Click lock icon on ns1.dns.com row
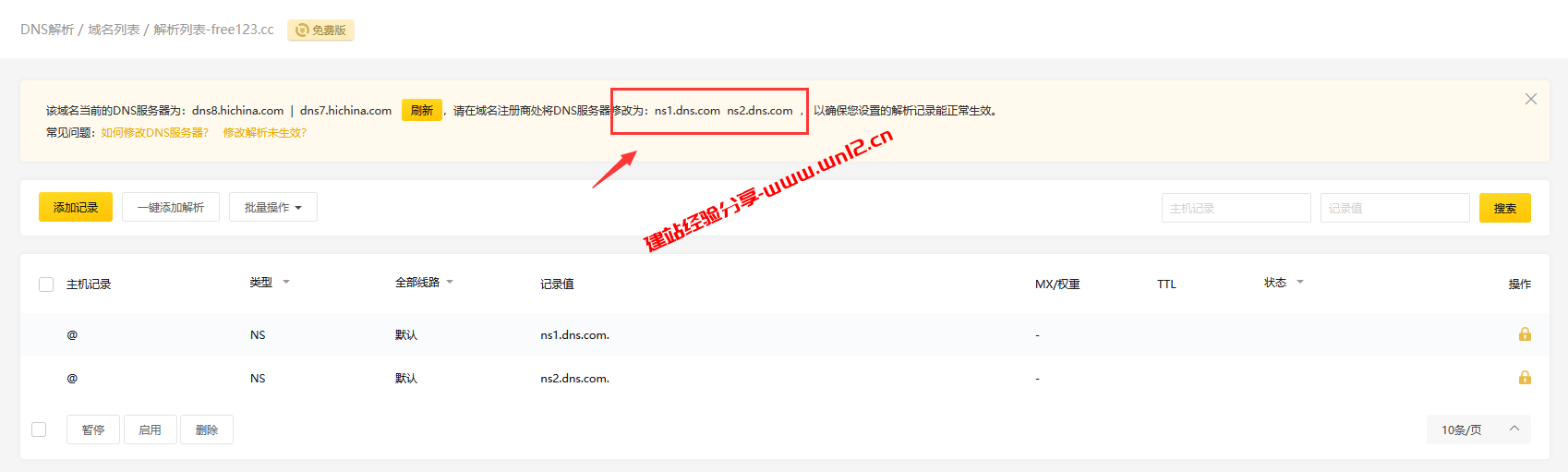Image resolution: width=1568 pixels, height=472 pixels. 1525,334
